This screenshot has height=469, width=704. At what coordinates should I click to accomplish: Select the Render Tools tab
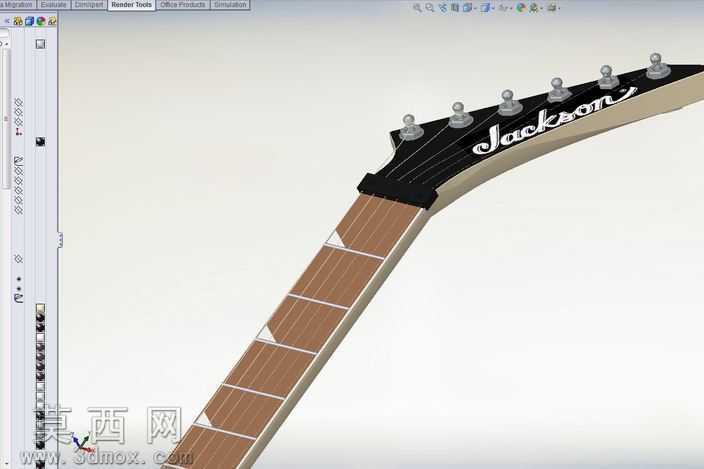click(x=132, y=4)
